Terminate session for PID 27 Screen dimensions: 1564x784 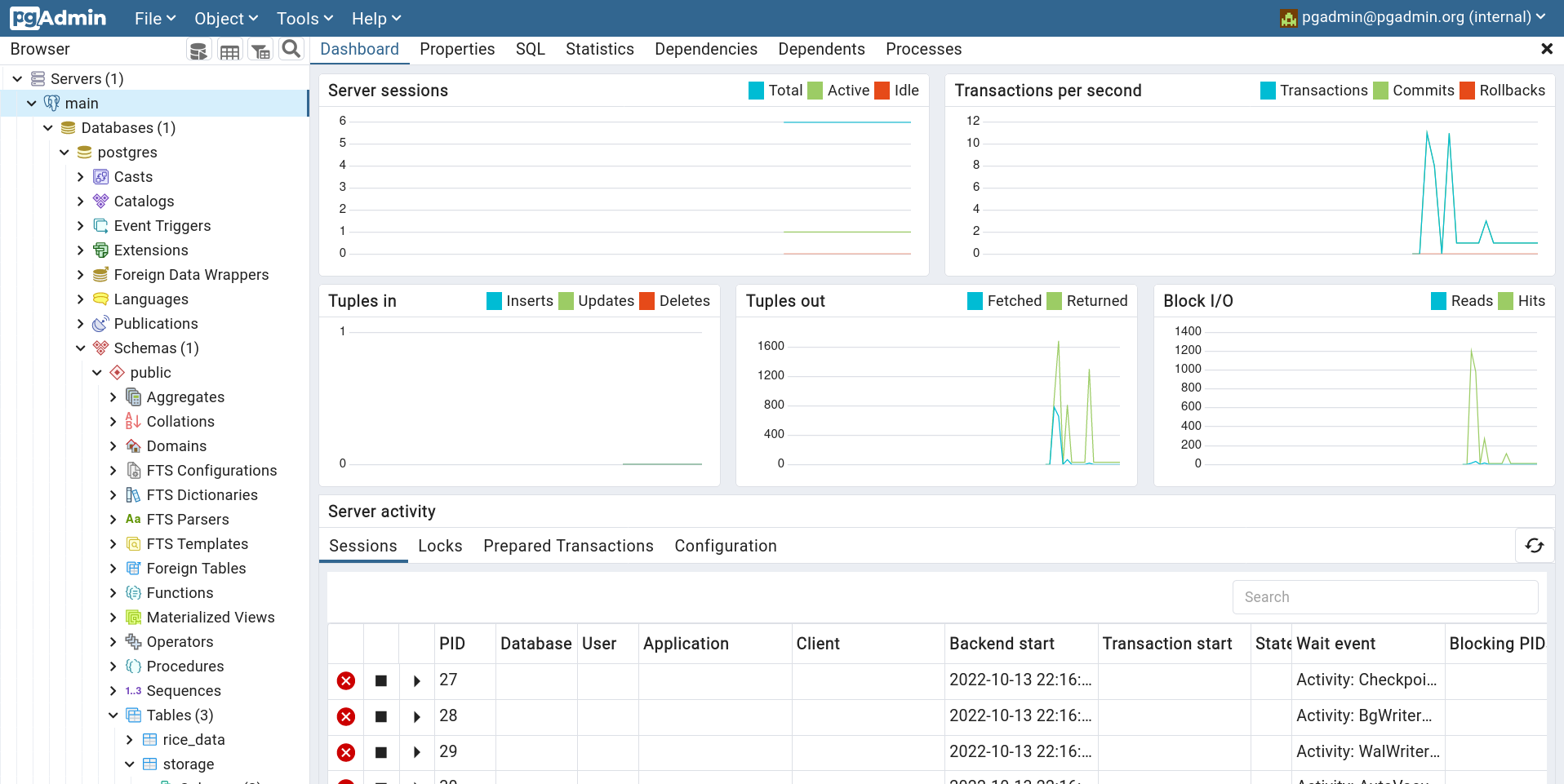[x=346, y=681]
